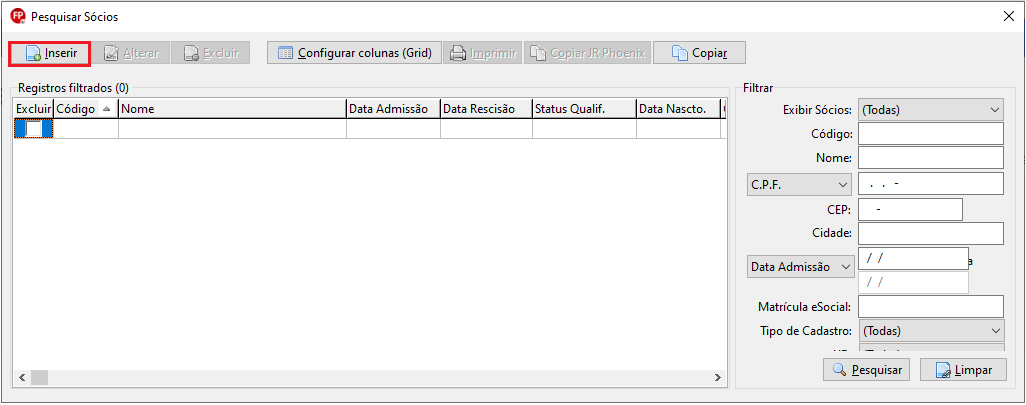1026x405 pixels.
Task: Click the CEP input field
Action: pyautogui.click(x=910, y=210)
